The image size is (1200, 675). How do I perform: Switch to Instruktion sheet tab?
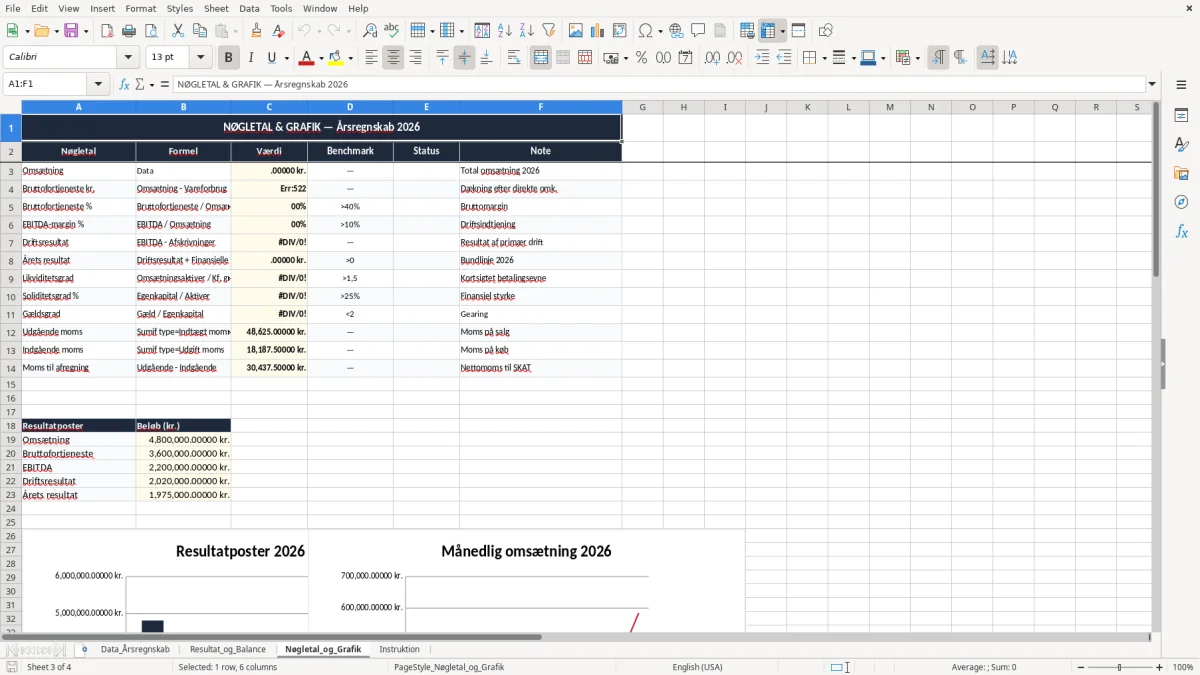click(399, 649)
